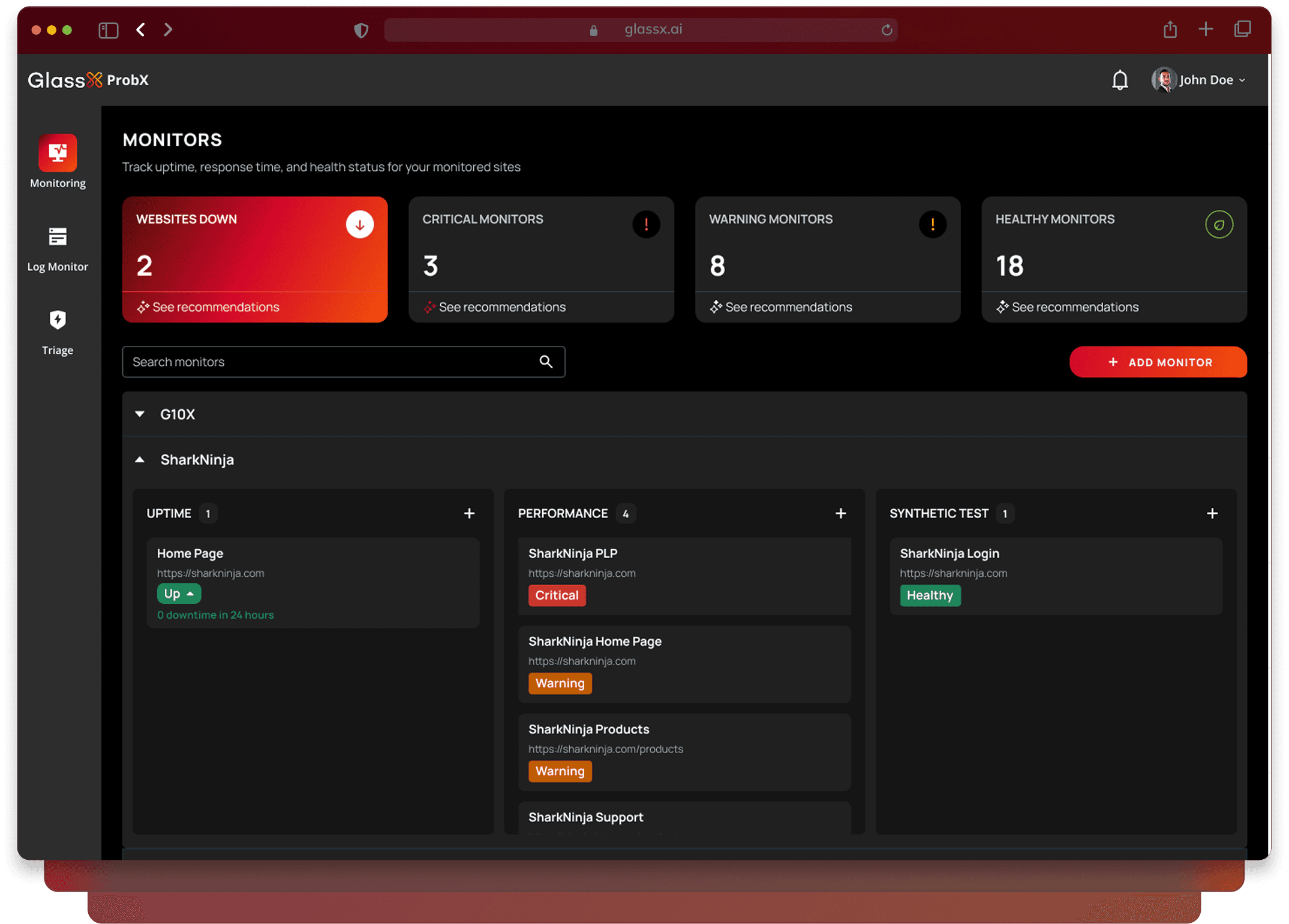The height and width of the screenshot is (924, 1289).
Task: Click the Healthy status badge
Action: tap(930, 595)
